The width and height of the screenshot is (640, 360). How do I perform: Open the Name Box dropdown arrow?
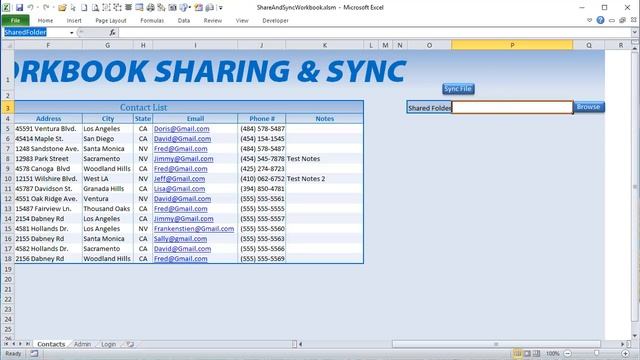pyautogui.click(x=72, y=32)
